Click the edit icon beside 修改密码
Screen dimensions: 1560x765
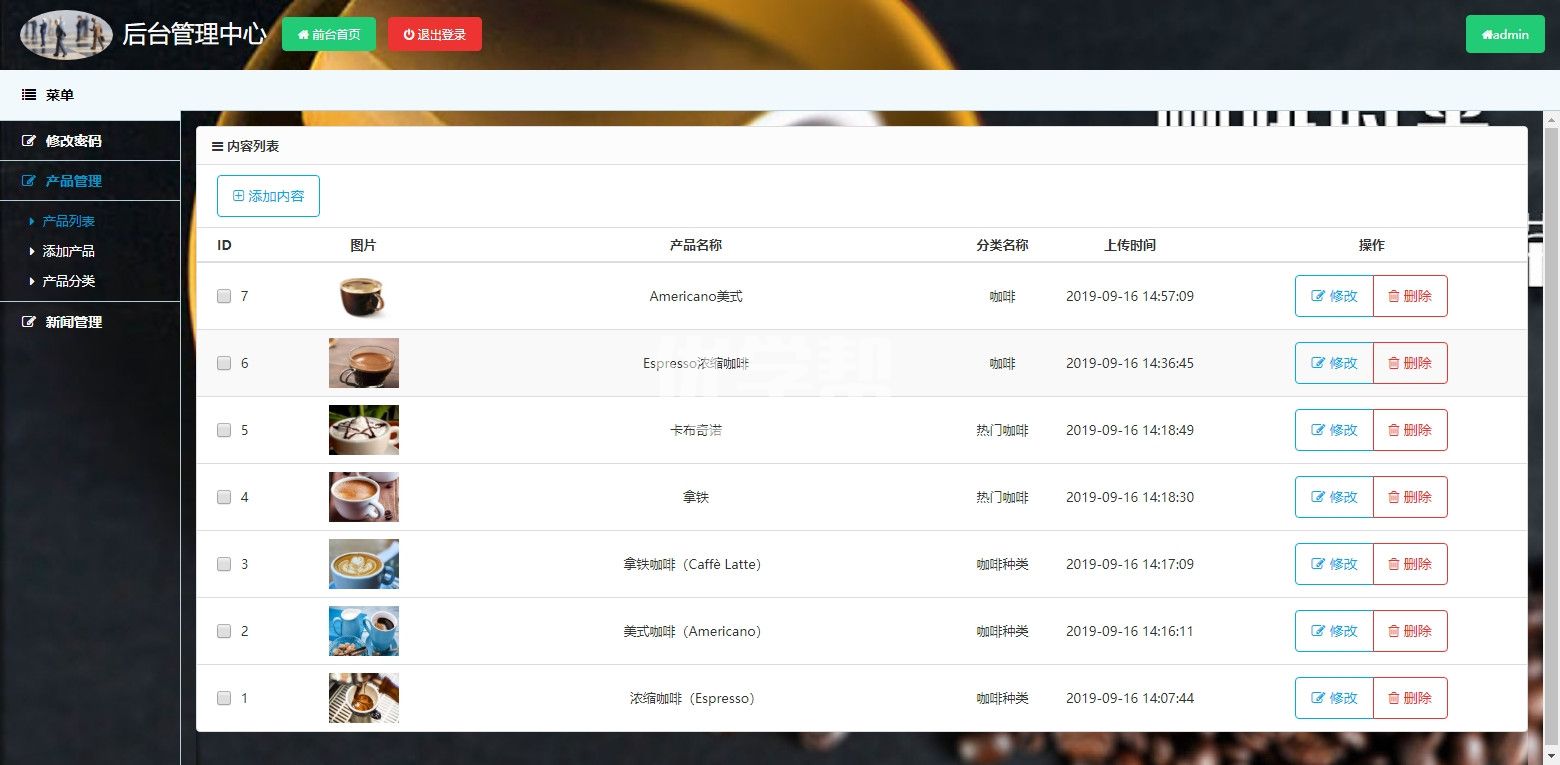click(29, 141)
